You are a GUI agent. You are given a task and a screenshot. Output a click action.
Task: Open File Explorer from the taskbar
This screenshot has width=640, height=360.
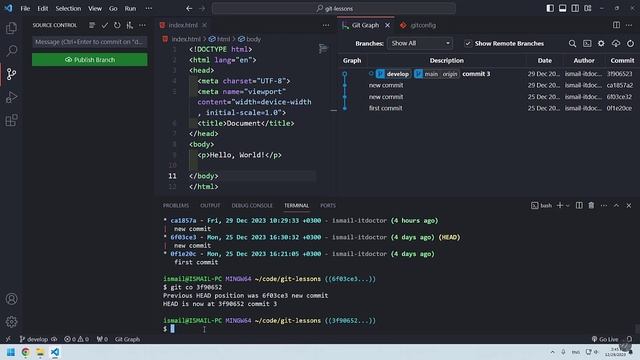click(x=40, y=352)
